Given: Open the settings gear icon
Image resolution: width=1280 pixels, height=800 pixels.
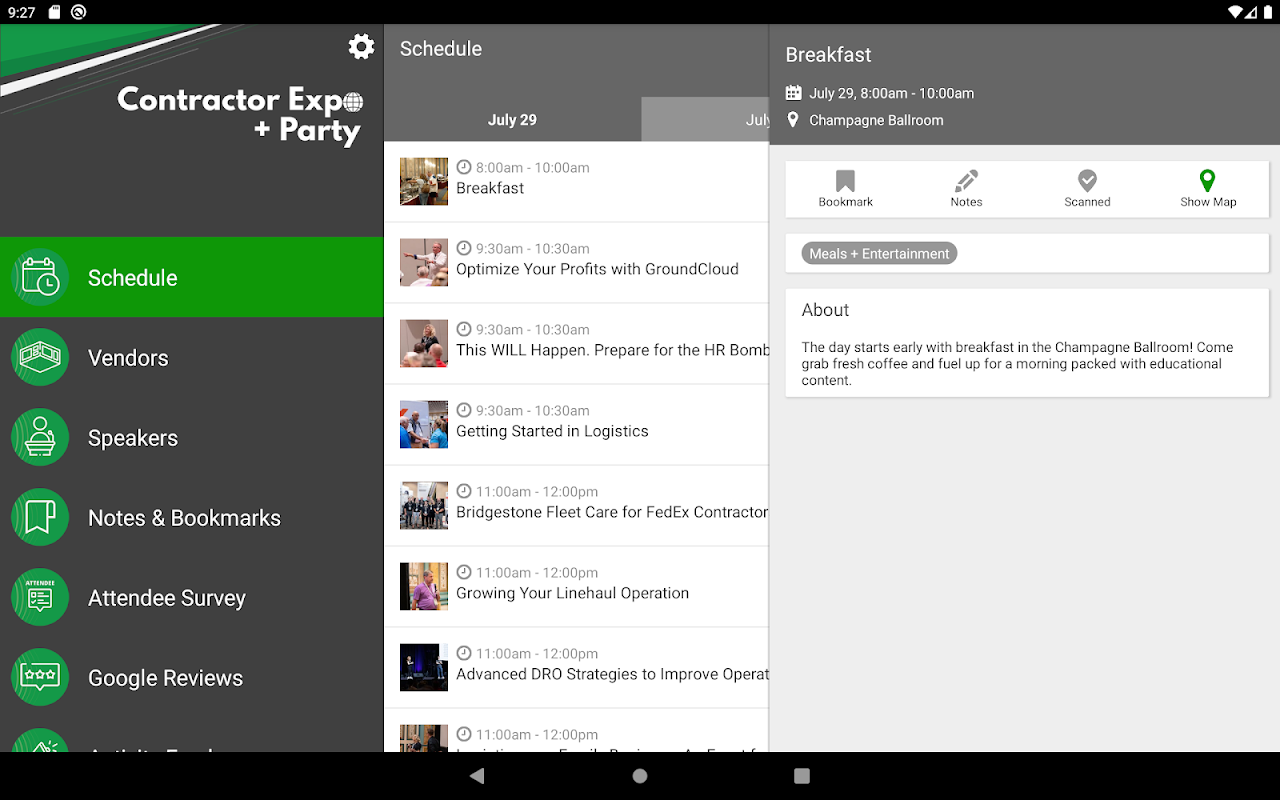Looking at the screenshot, I should point(361,47).
